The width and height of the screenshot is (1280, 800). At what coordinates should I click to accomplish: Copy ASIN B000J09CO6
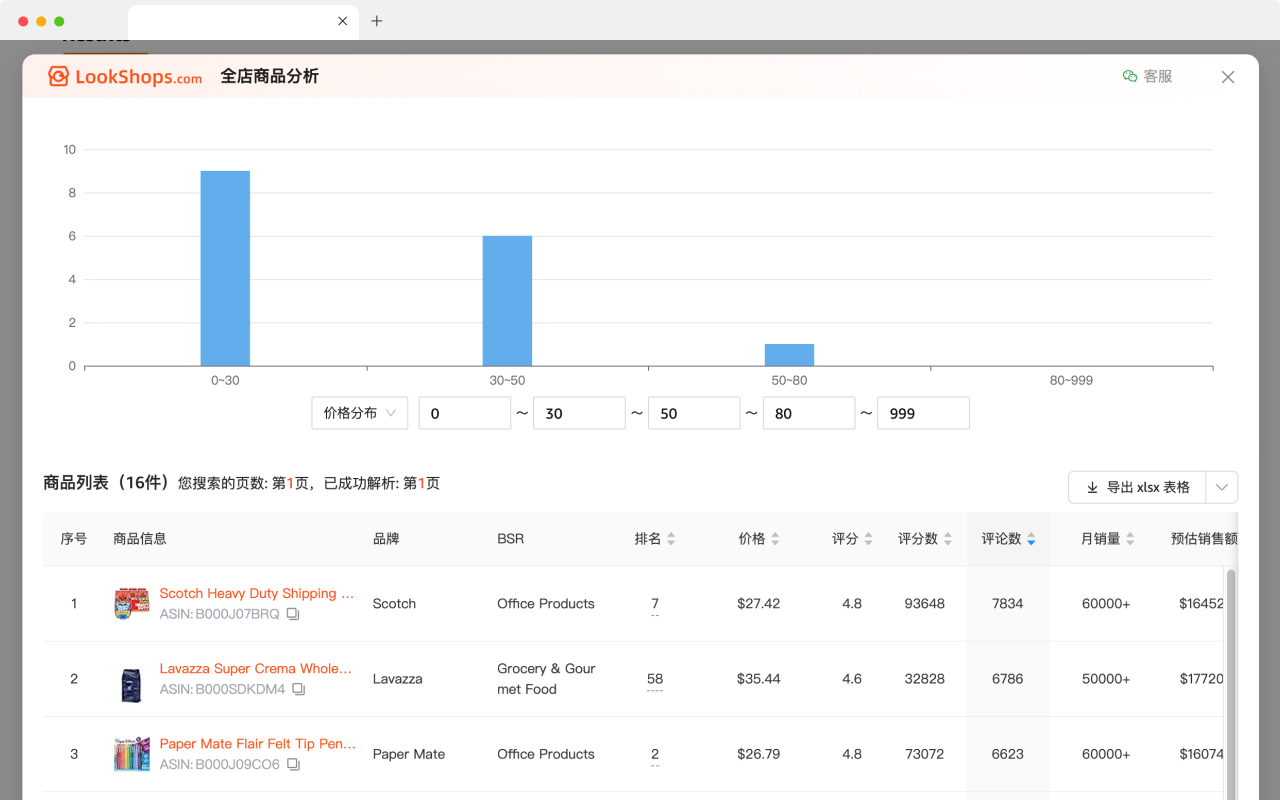pos(293,765)
